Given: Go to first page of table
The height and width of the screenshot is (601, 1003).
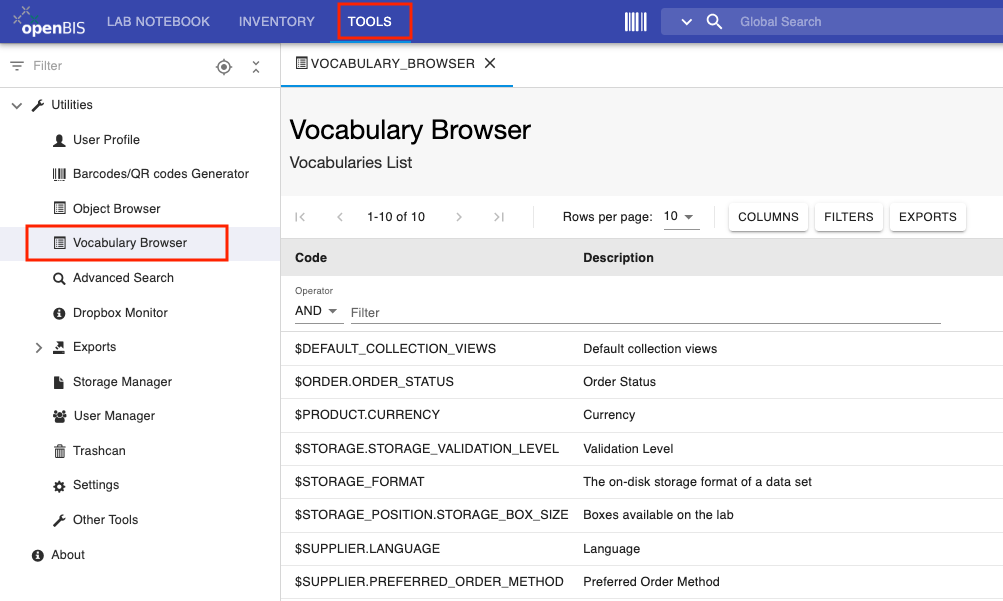Looking at the screenshot, I should [x=299, y=217].
